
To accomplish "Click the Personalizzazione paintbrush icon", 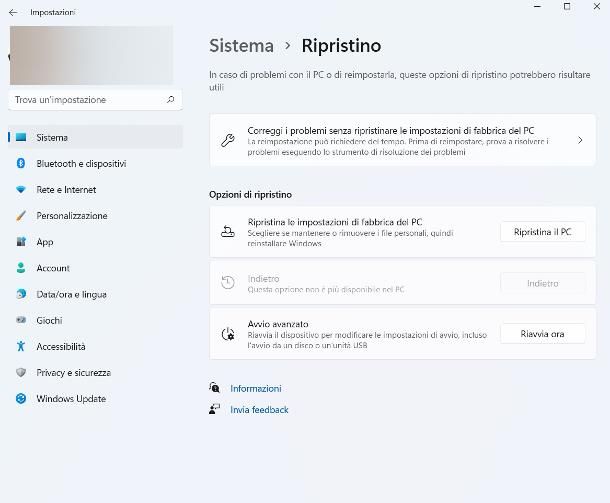I will click(21, 216).
